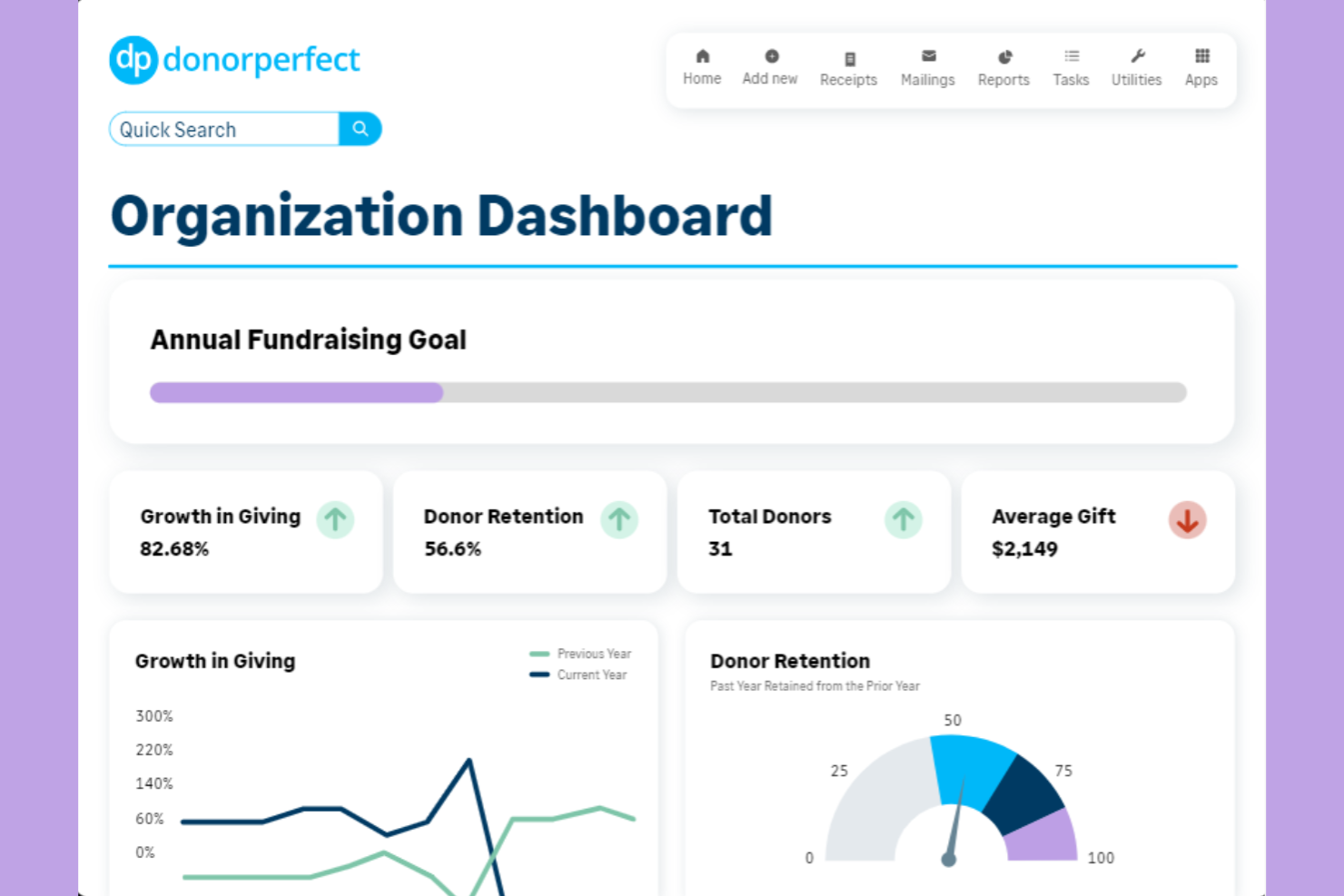
Task: Toggle the Donor Retention up arrow indicator
Action: pyautogui.click(x=619, y=520)
